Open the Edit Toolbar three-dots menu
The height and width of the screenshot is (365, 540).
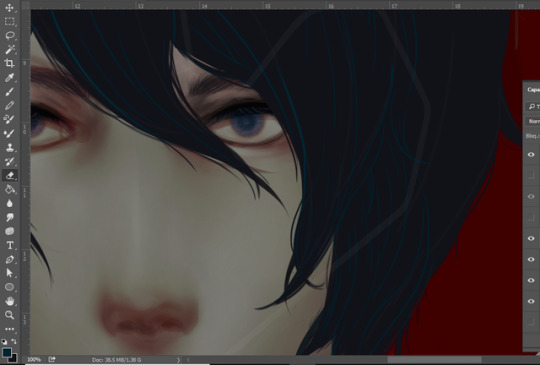[9, 329]
